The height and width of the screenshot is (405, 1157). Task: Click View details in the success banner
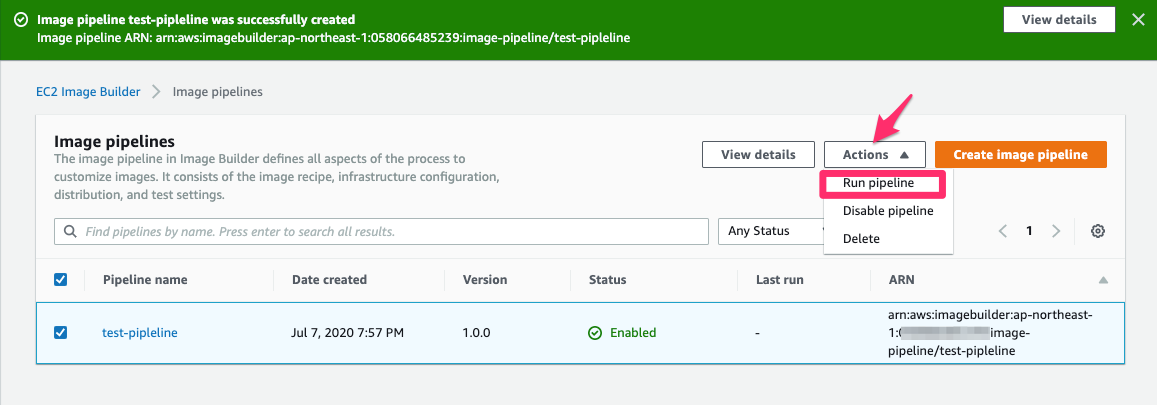[1059, 20]
